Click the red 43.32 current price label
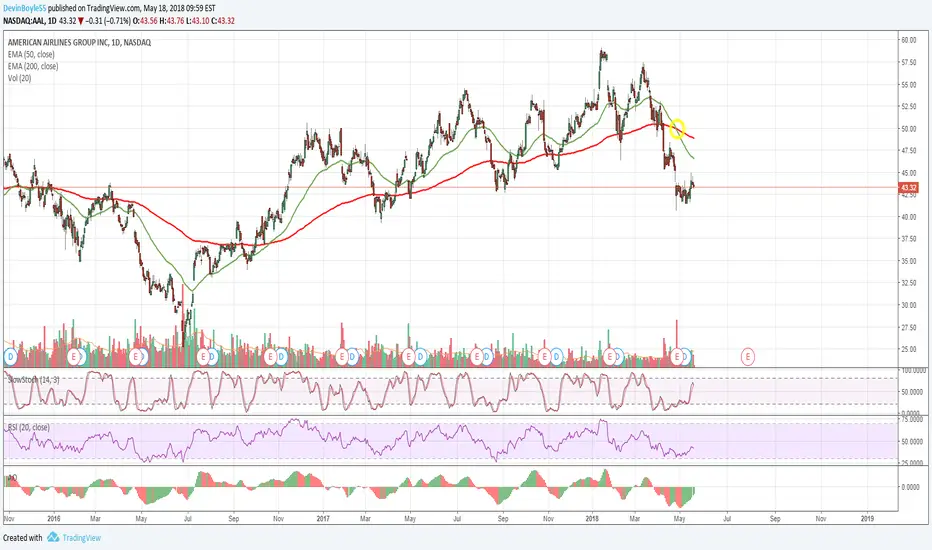 pyautogui.click(x=908, y=188)
